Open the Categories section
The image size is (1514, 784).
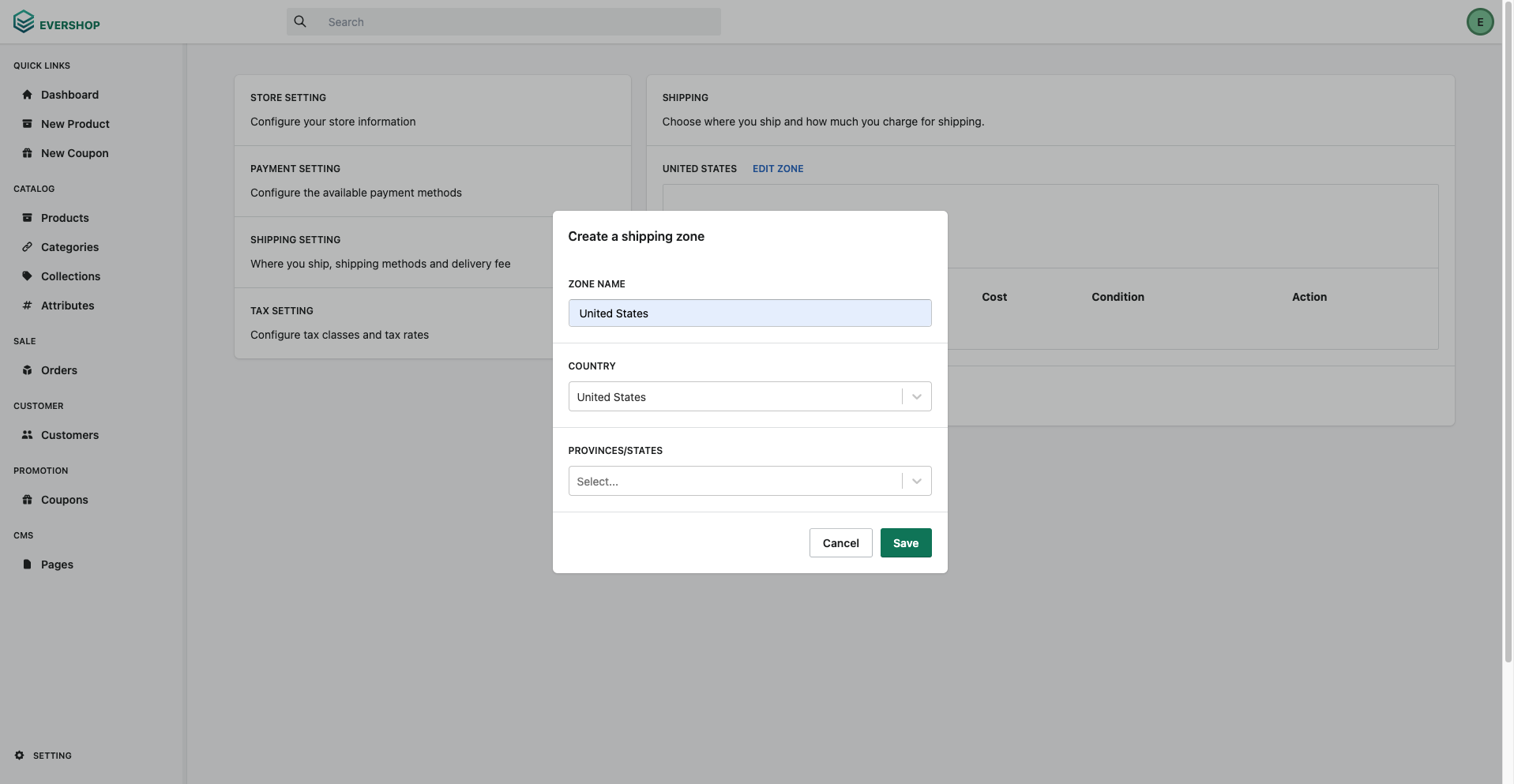click(70, 247)
